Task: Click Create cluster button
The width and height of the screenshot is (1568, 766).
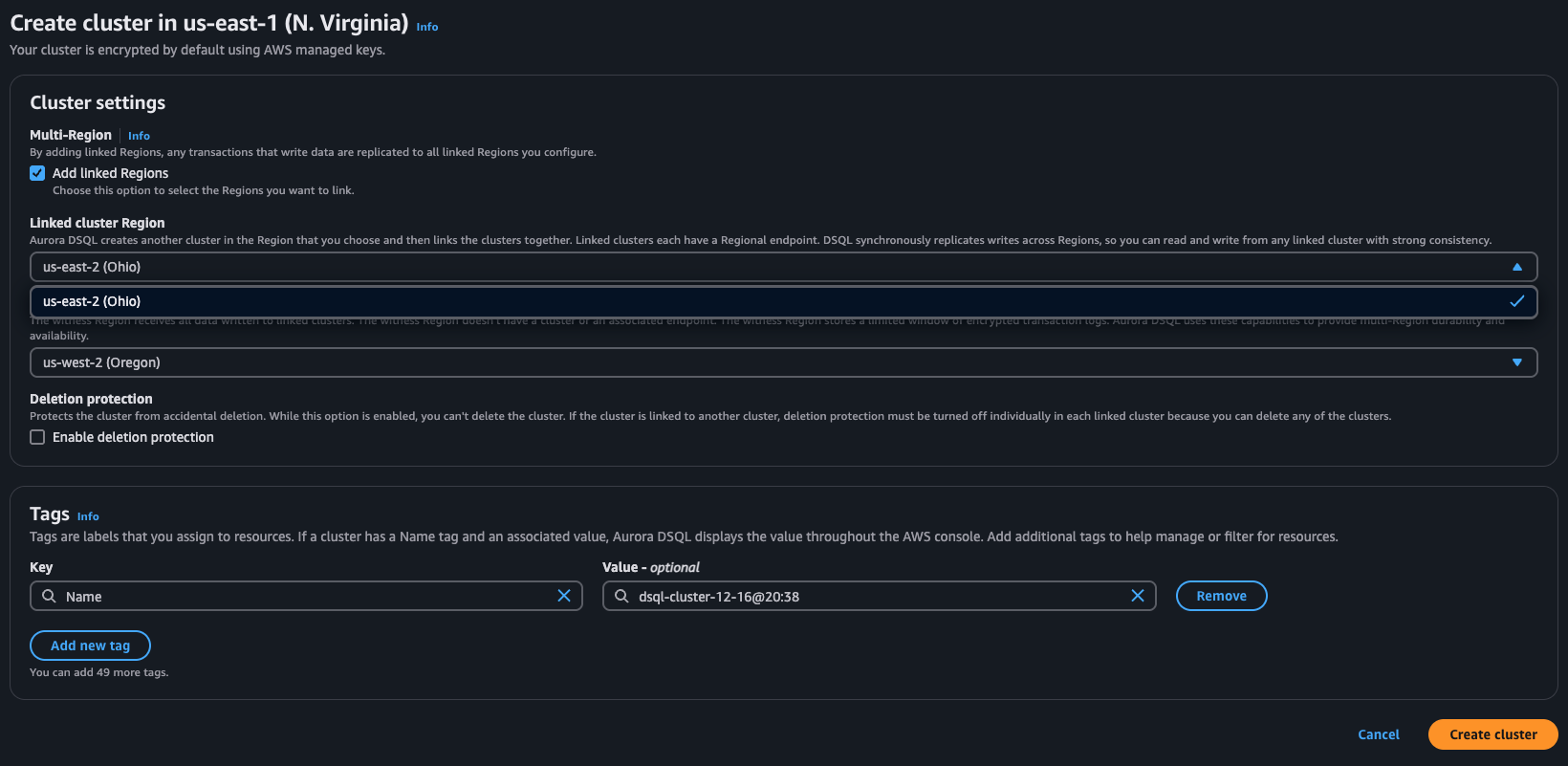Action: (x=1492, y=734)
